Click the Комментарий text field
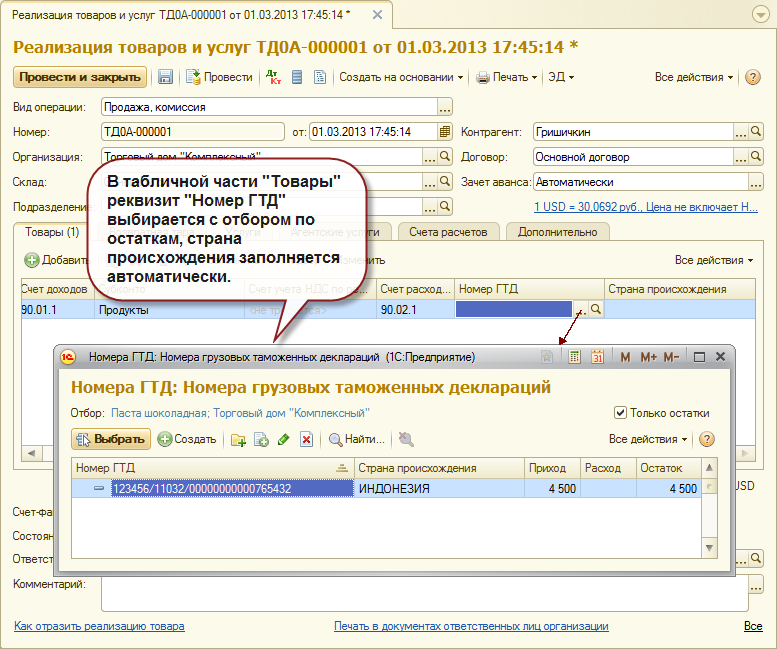Screen dimensions: 777x649 pos(425,593)
